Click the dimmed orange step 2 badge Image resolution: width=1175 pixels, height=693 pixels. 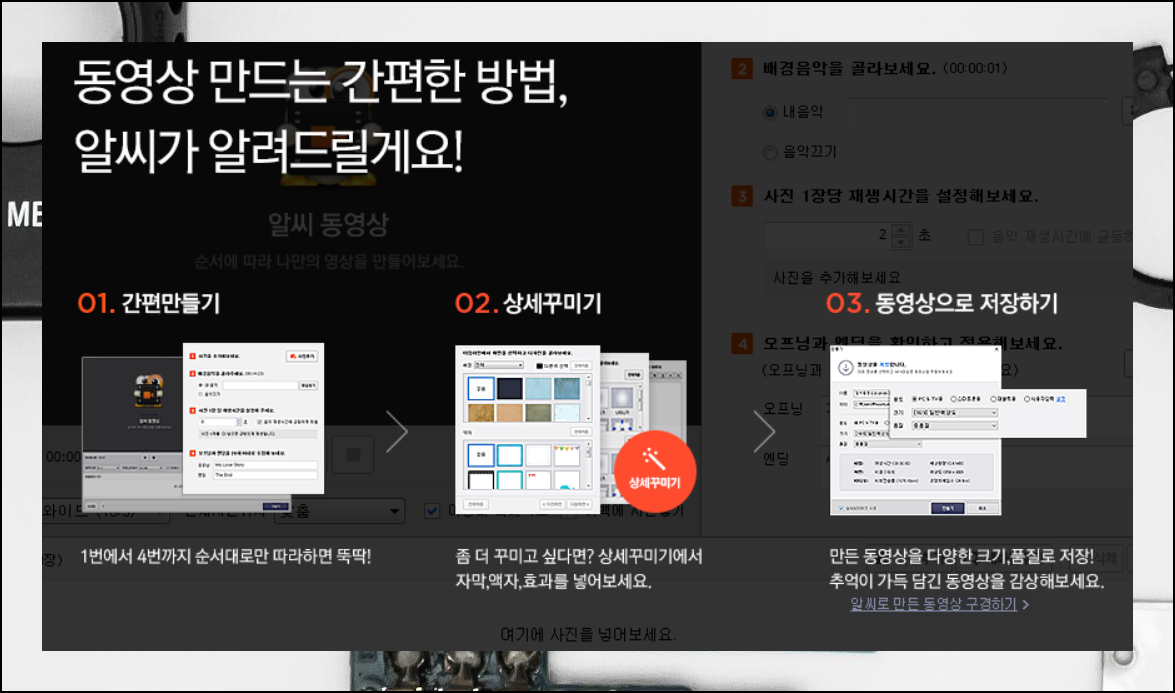click(x=742, y=69)
